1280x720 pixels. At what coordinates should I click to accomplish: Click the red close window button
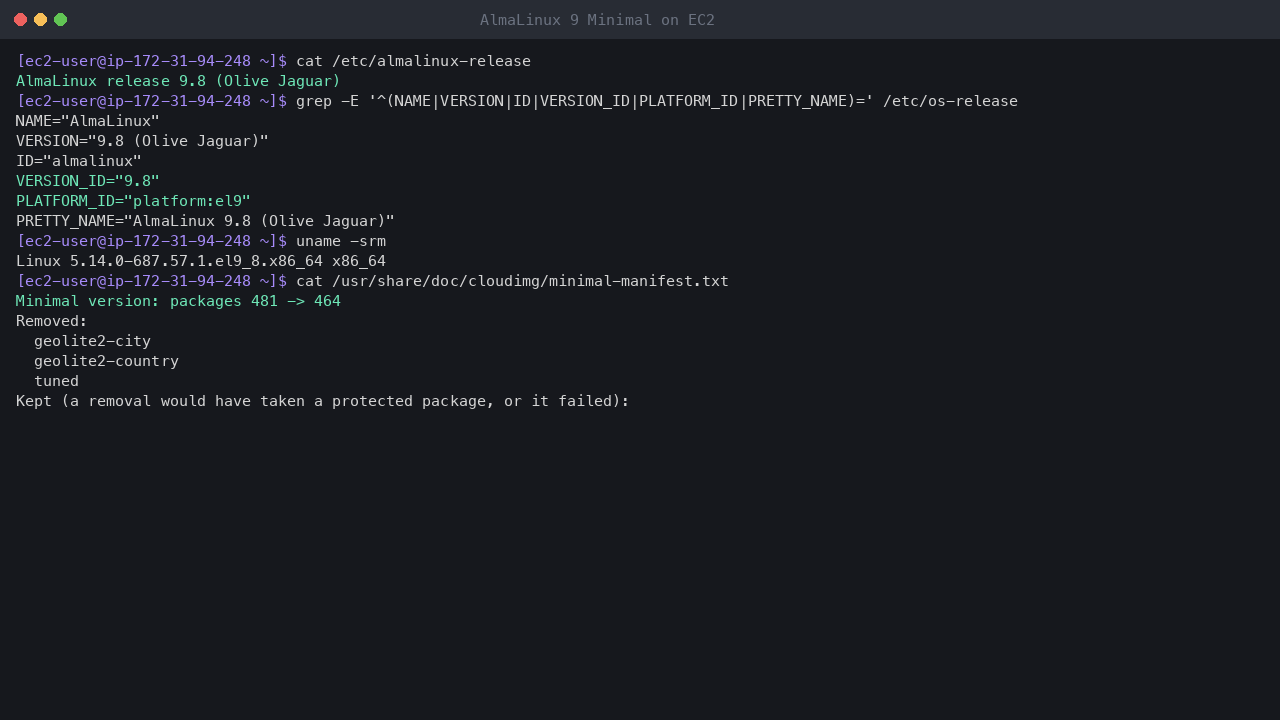pos(20,20)
